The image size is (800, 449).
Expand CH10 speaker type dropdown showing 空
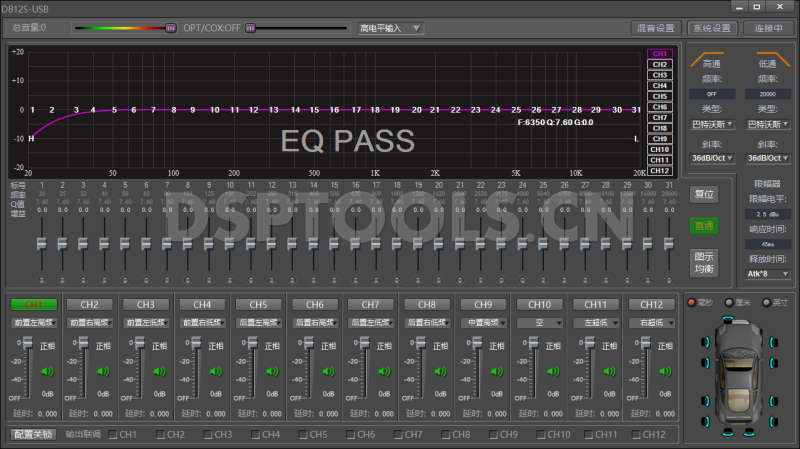(x=539, y=323)
